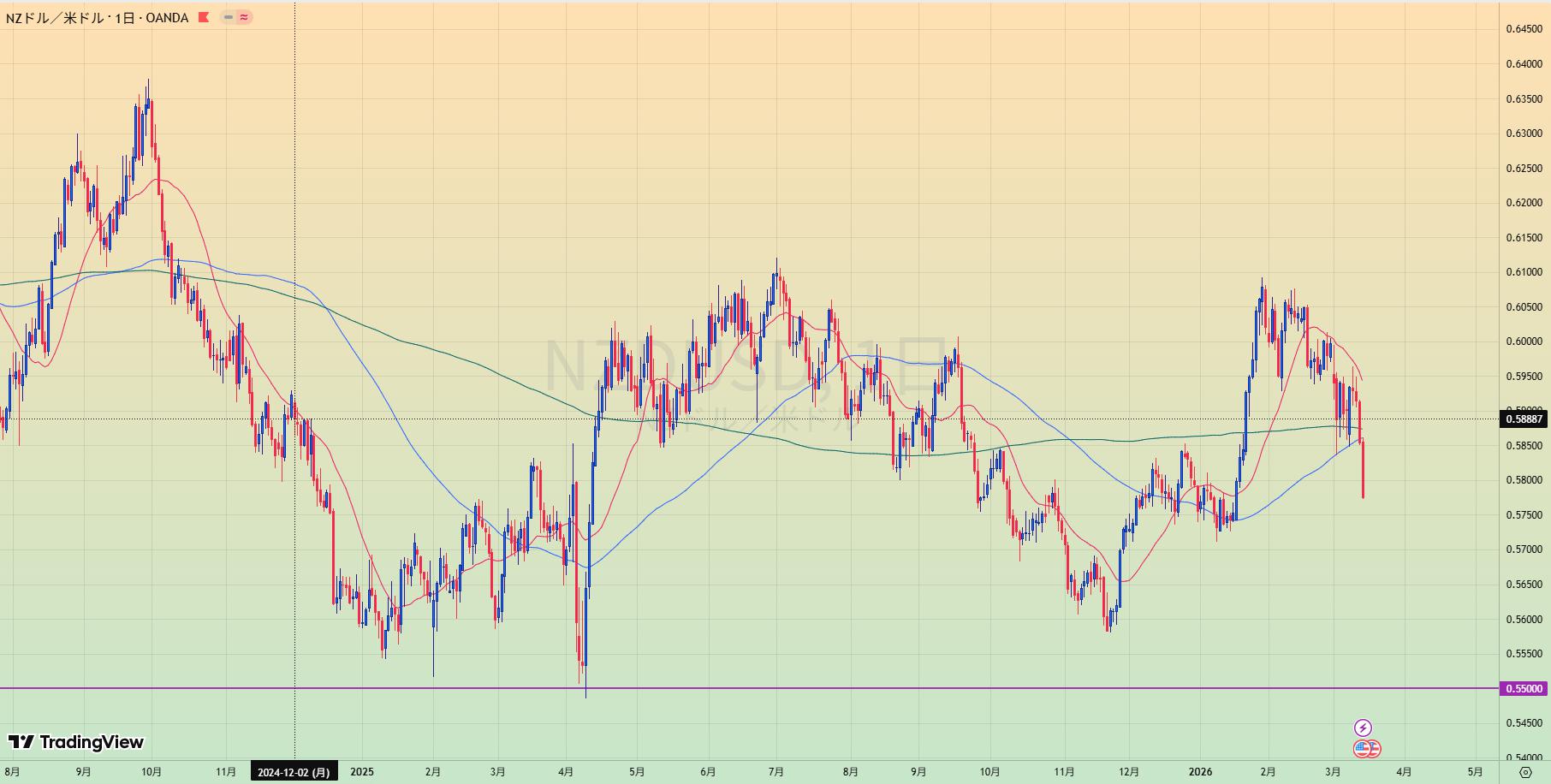Click the TradingView logo
1551x784 pixels.
[76, 742]
